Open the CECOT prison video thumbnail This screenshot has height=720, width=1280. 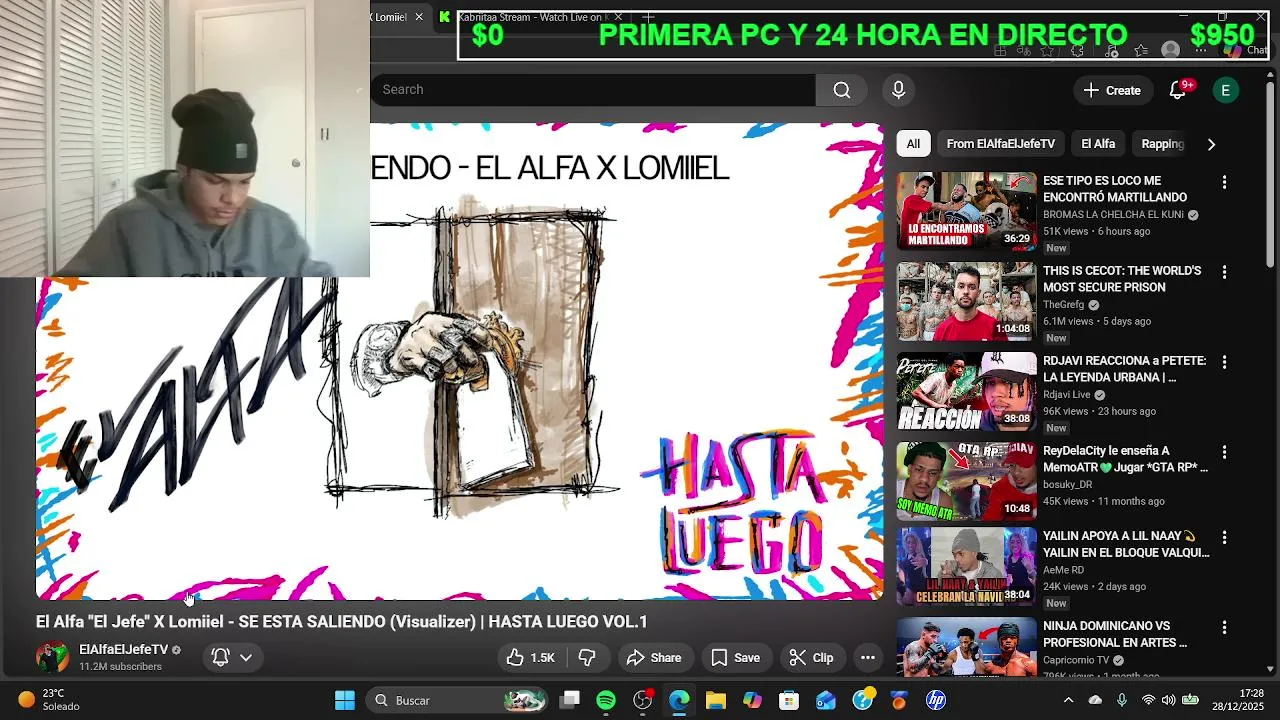[x=966, y=301]
